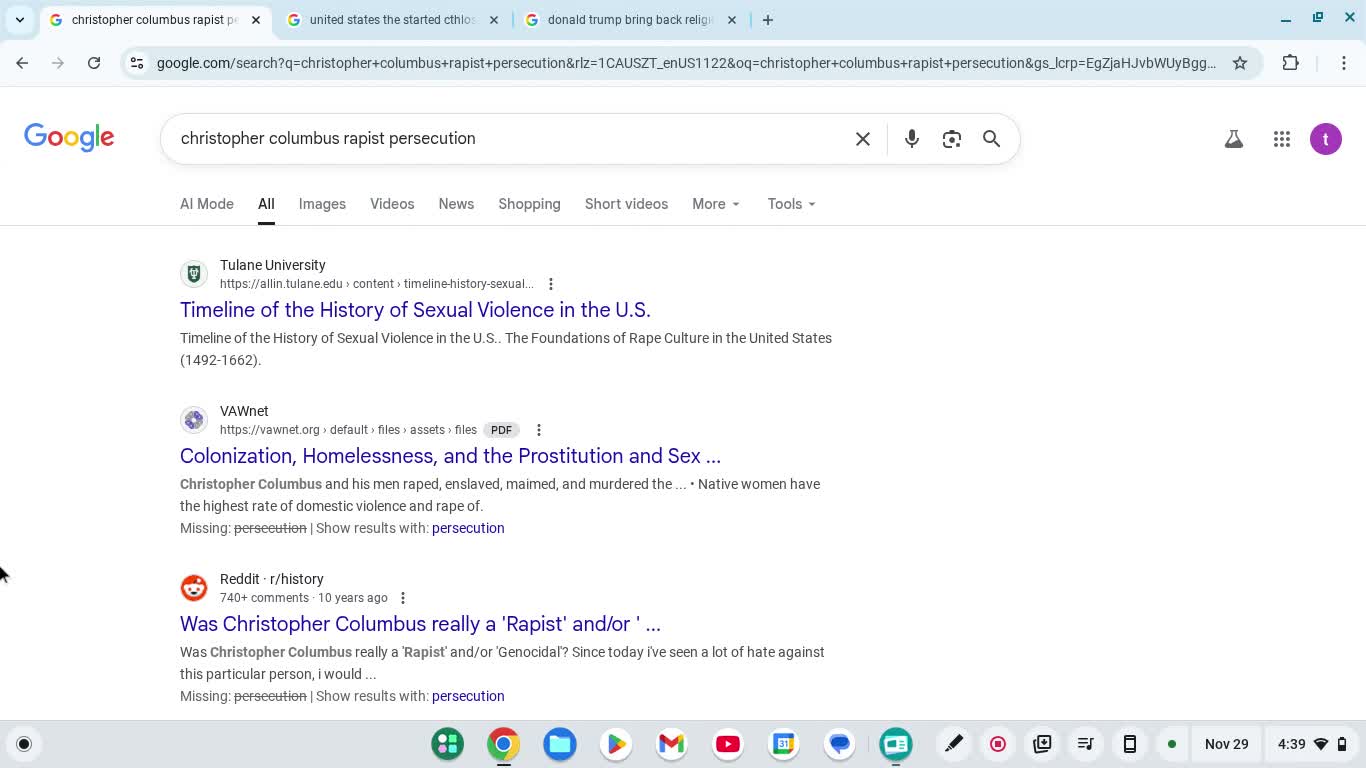Click inside the Google search input field
This screenshot has height=768, width=1366.
[500, 139]
